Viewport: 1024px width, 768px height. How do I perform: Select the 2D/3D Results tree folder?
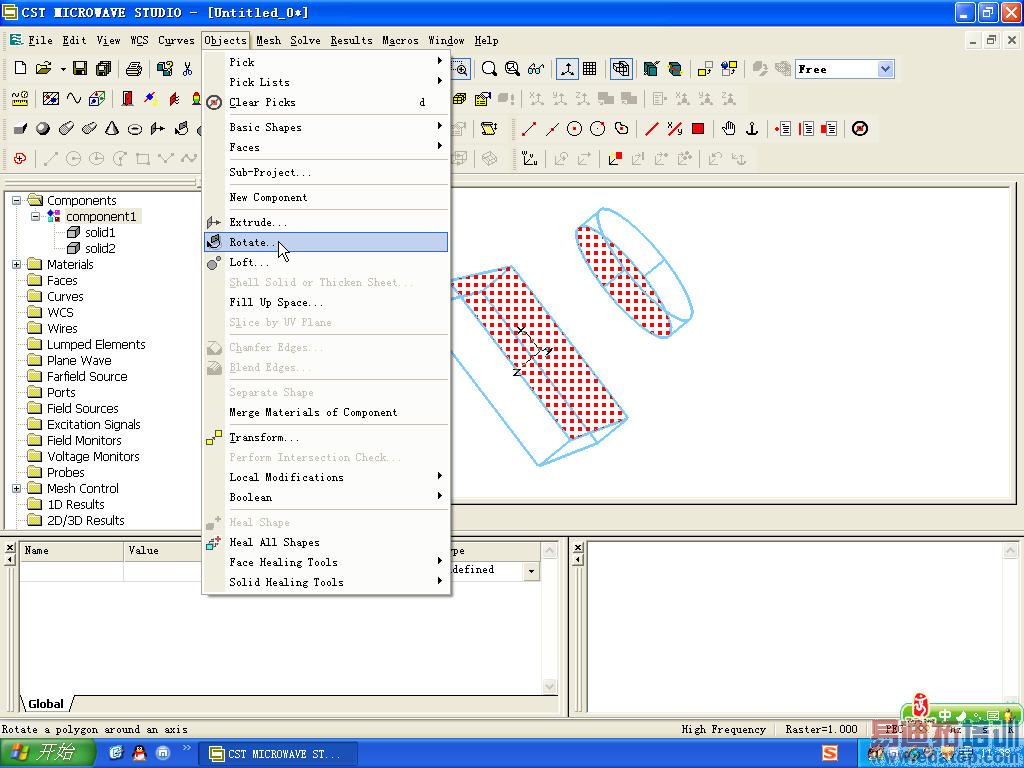[86, 520]
